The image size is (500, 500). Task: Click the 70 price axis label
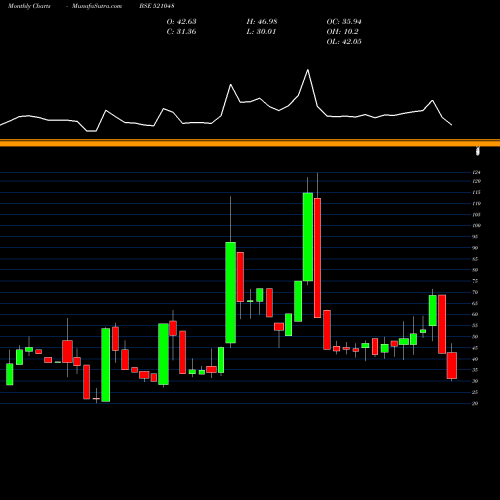click(x=475, y=292)
